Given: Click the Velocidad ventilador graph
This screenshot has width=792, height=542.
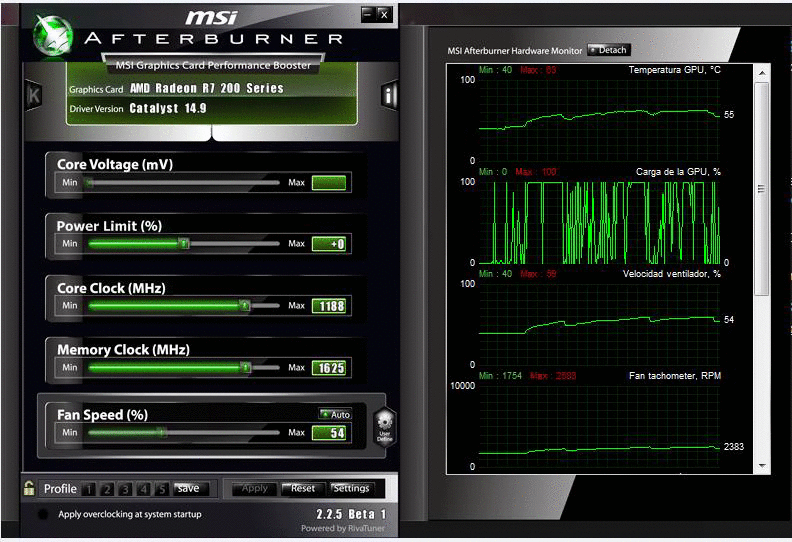Looking at the screenshot, I should point(599,324).
